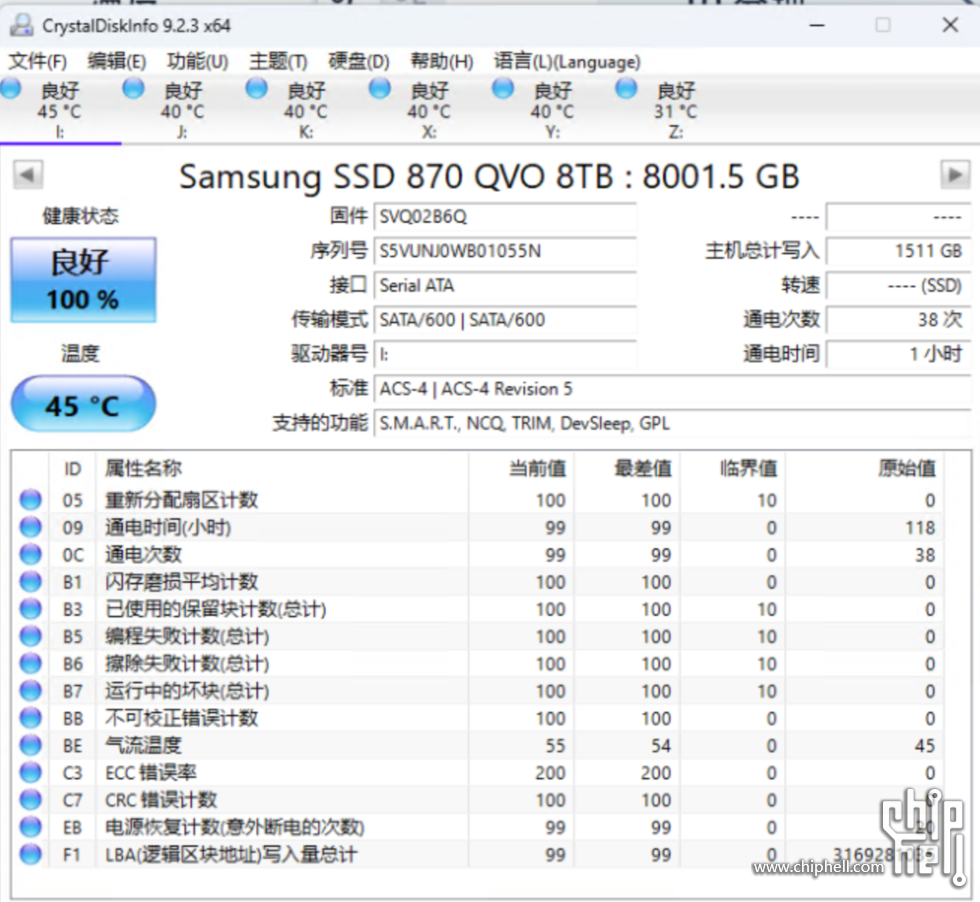
Task: Select the CRC 错误计数 attribute row
Action: coord(478,800)
